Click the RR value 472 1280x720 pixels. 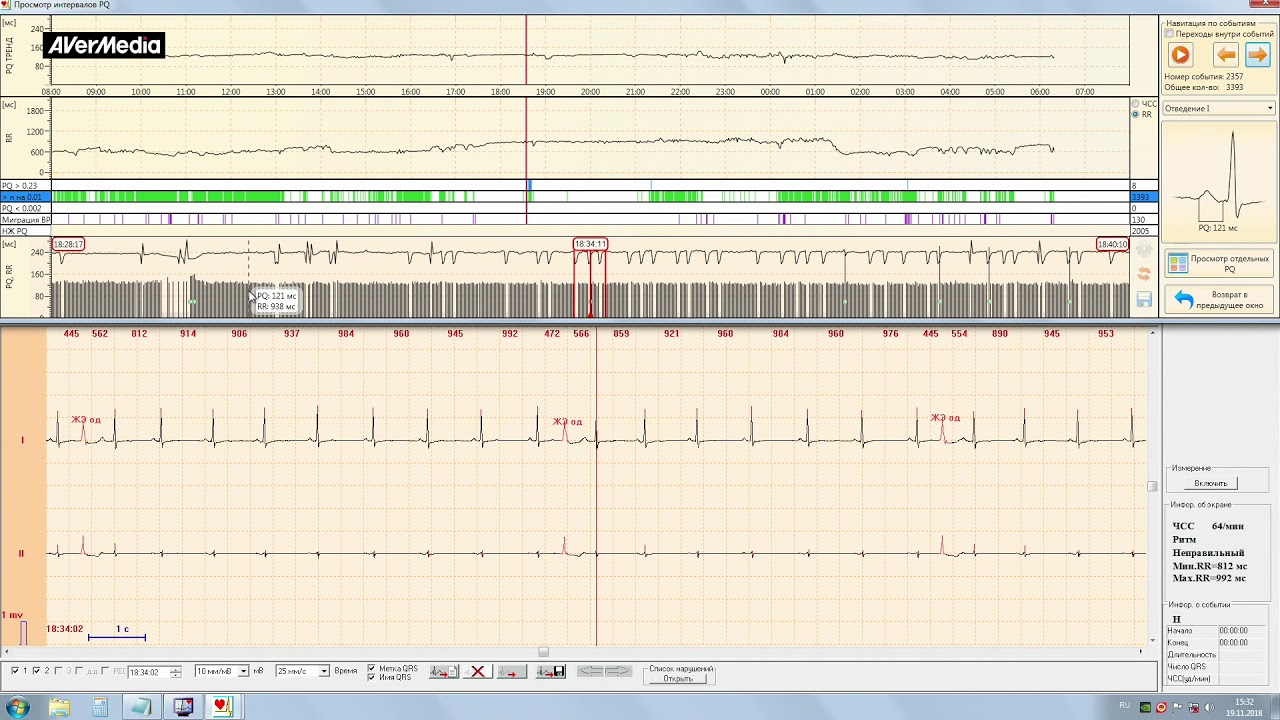[x=552, y=334]
